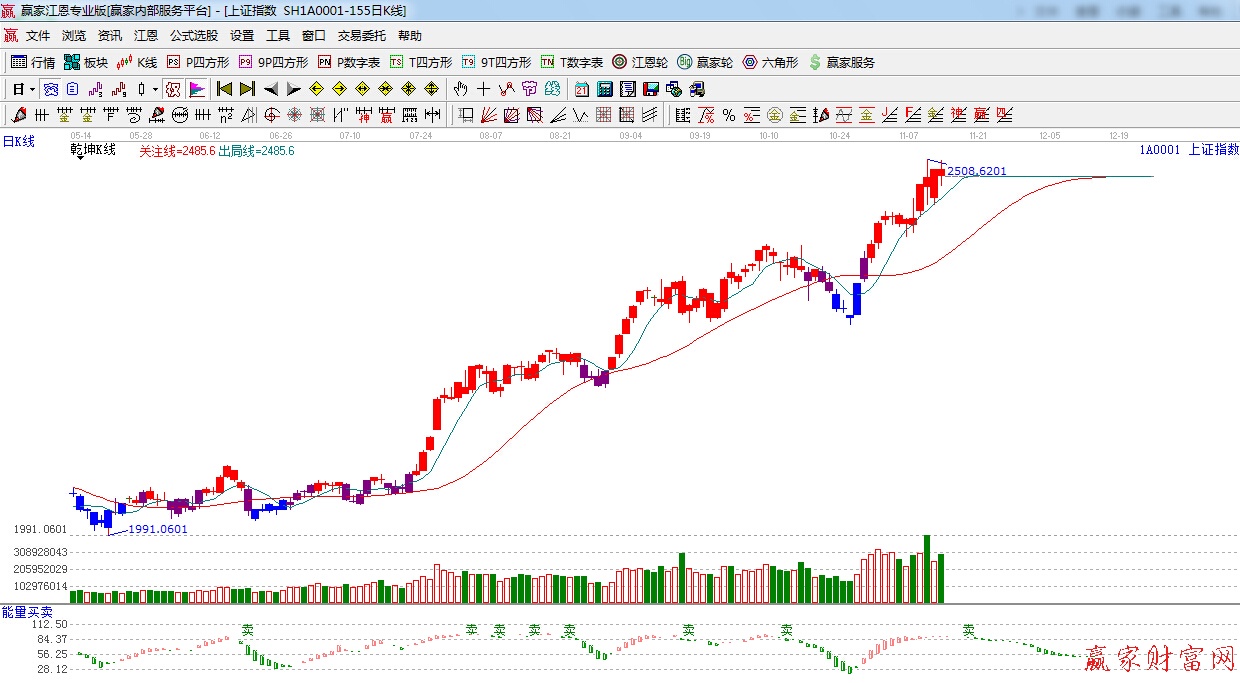Switch to the 板块 sector view

point(86,62)
